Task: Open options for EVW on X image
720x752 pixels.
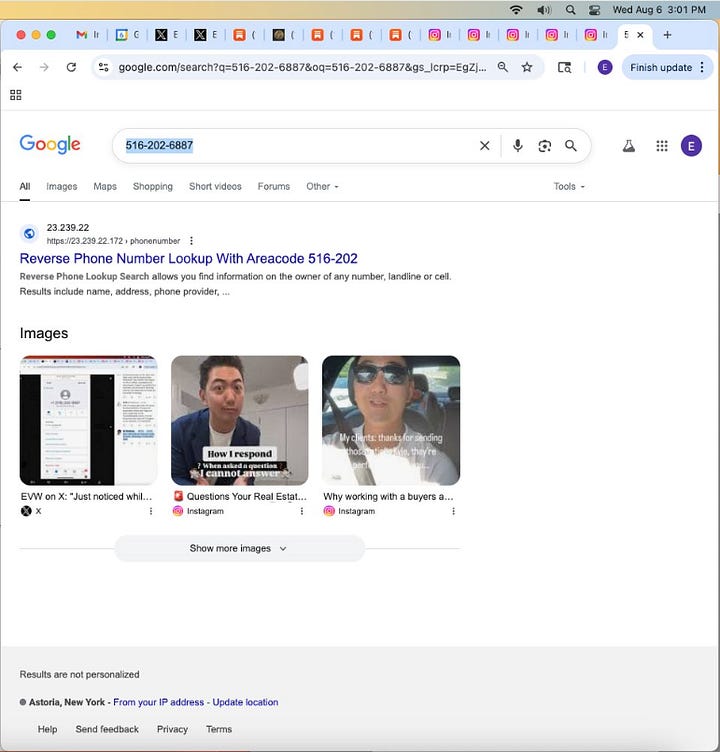Action: point(151,511)
